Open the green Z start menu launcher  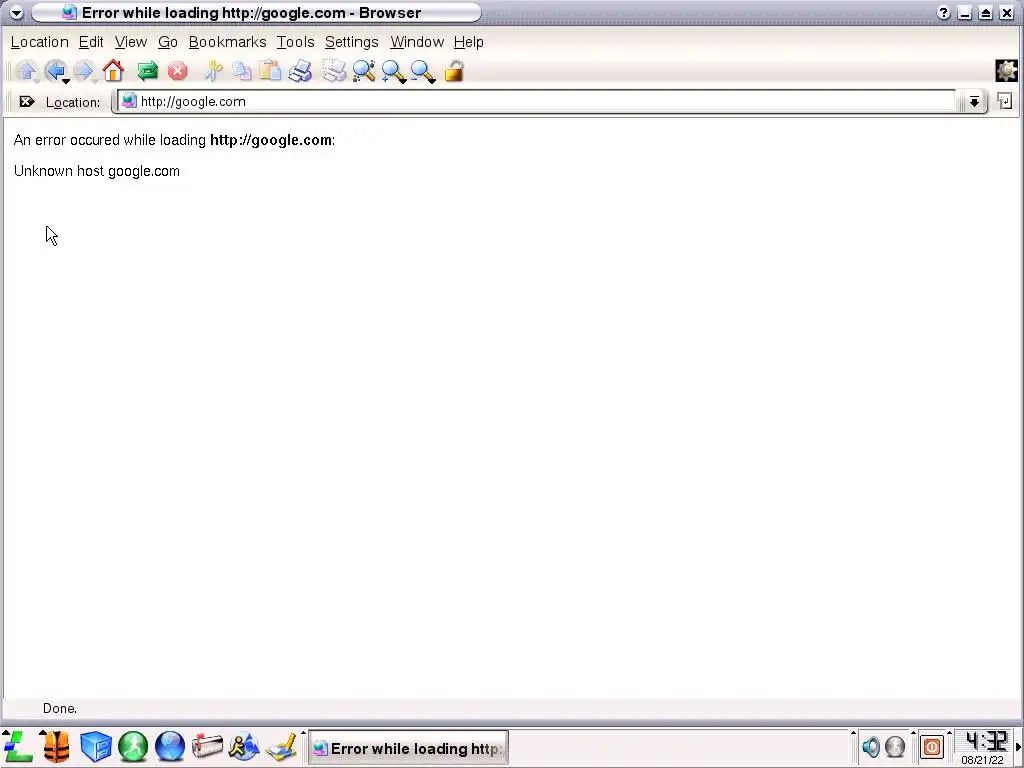18,746
